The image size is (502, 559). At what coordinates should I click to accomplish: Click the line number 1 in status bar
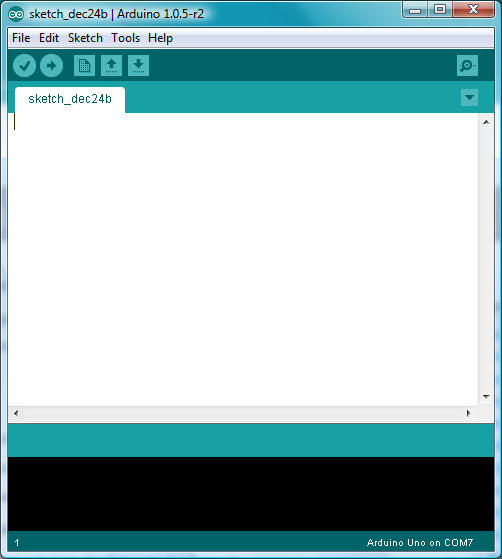tap(17, 543)
